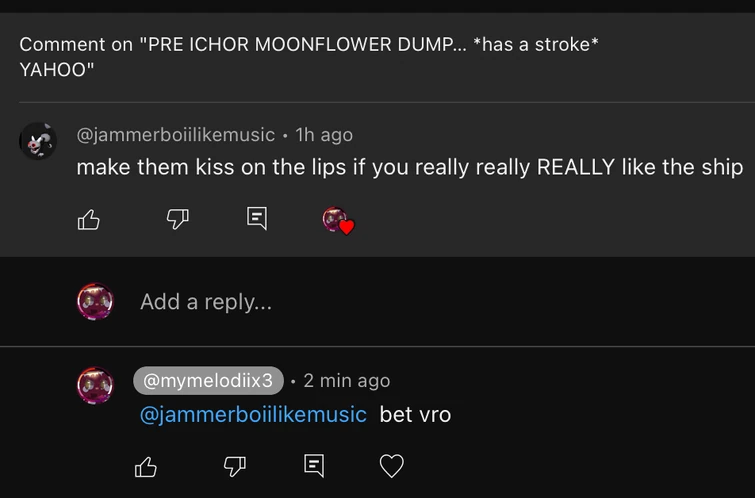Click the 'make them kiss on the lips' comment text
The image size is (755, 498).
(x=410, y=167)
